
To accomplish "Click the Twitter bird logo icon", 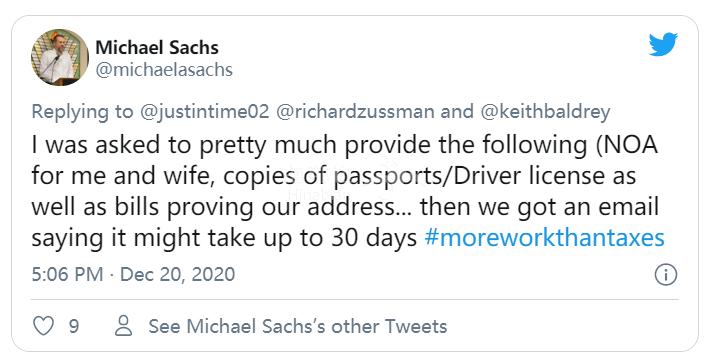I will pos(663,44).
